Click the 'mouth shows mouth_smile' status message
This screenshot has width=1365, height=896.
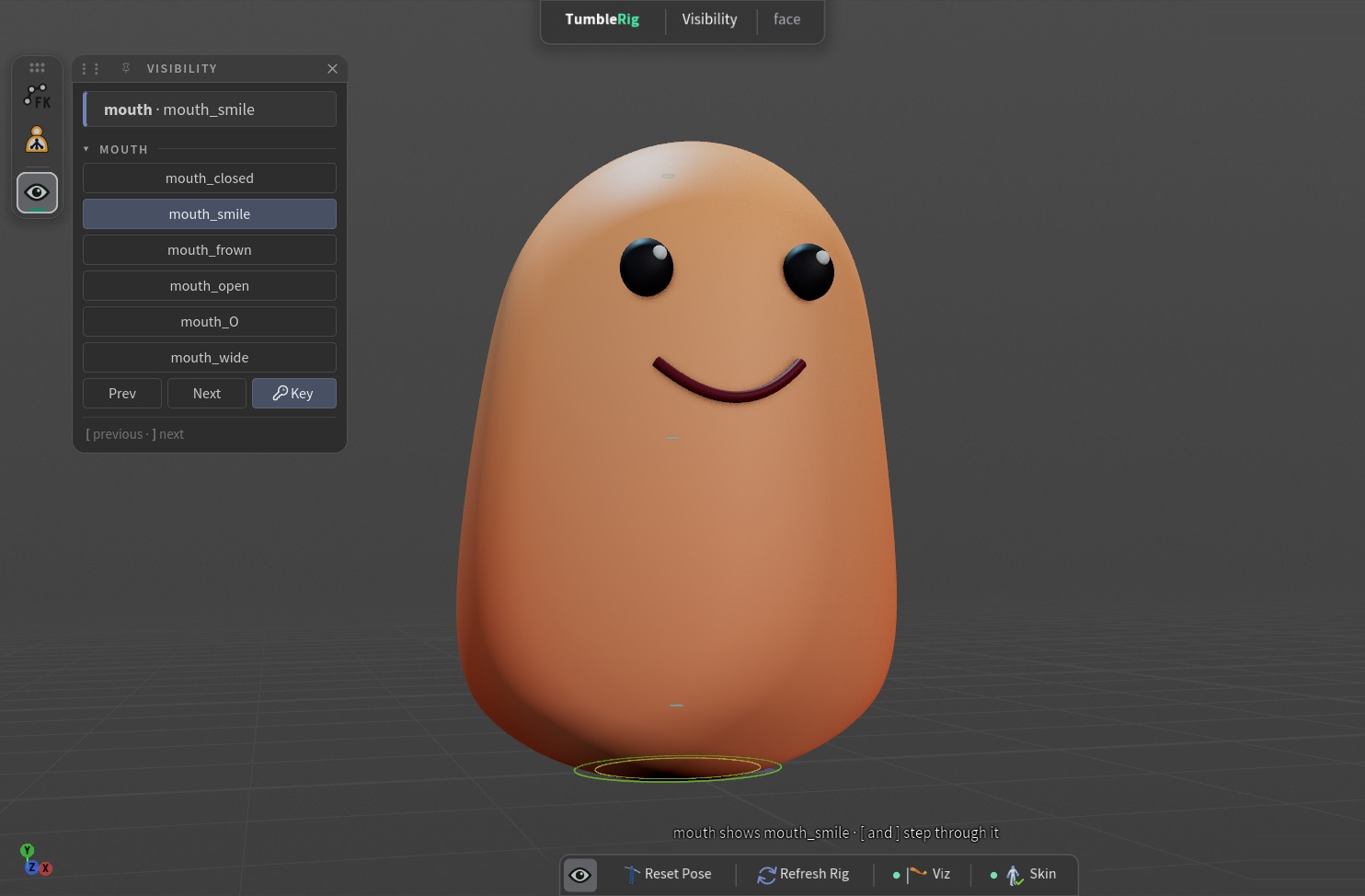[x=836, y=833]
